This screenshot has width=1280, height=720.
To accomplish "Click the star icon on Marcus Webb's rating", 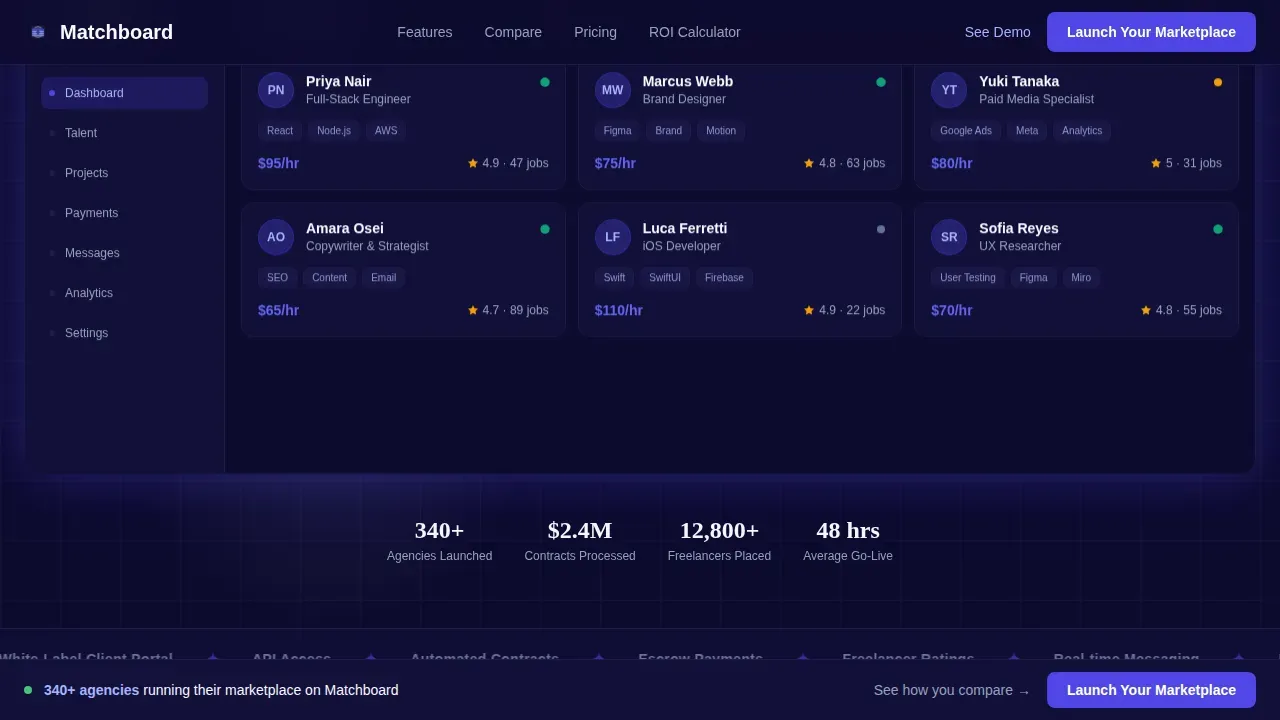I will pyautogui.click(x=809, y=163).
